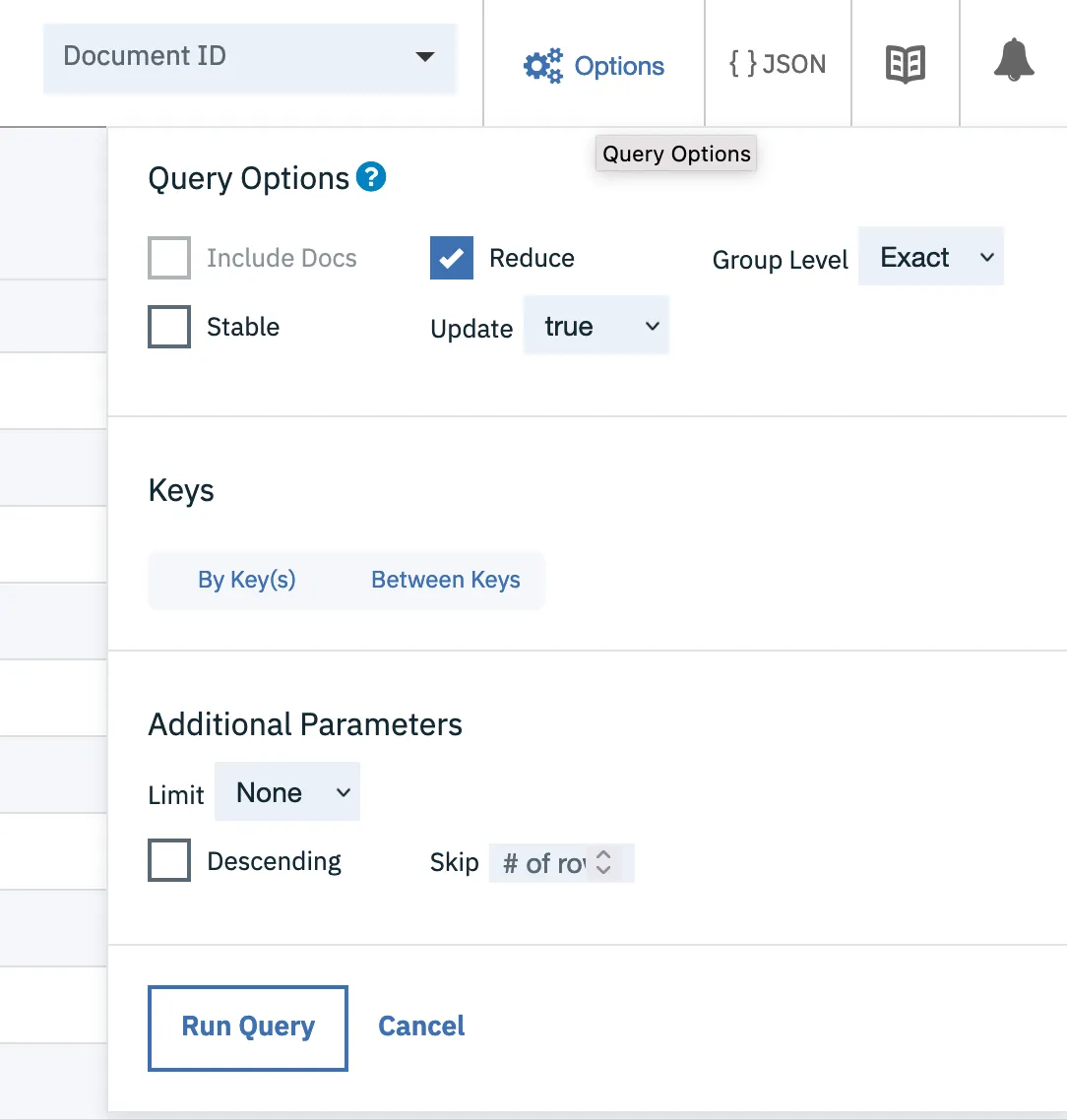This screenshot has width=1067, height=1120.
Task: Click the Query Options help icon
Action: (371, 176)
